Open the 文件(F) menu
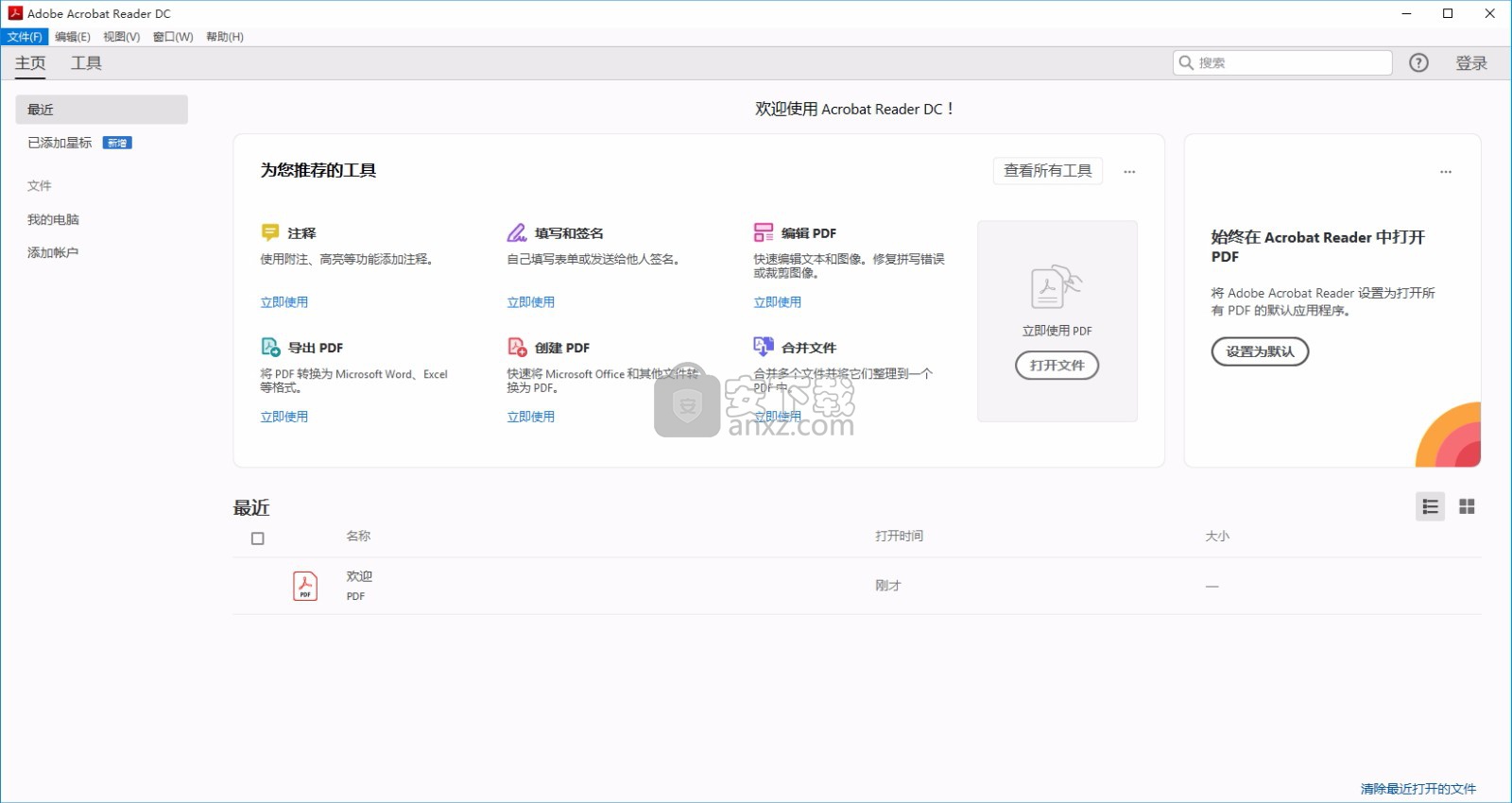Screen dimensions: 1512x803 [25, 37]
